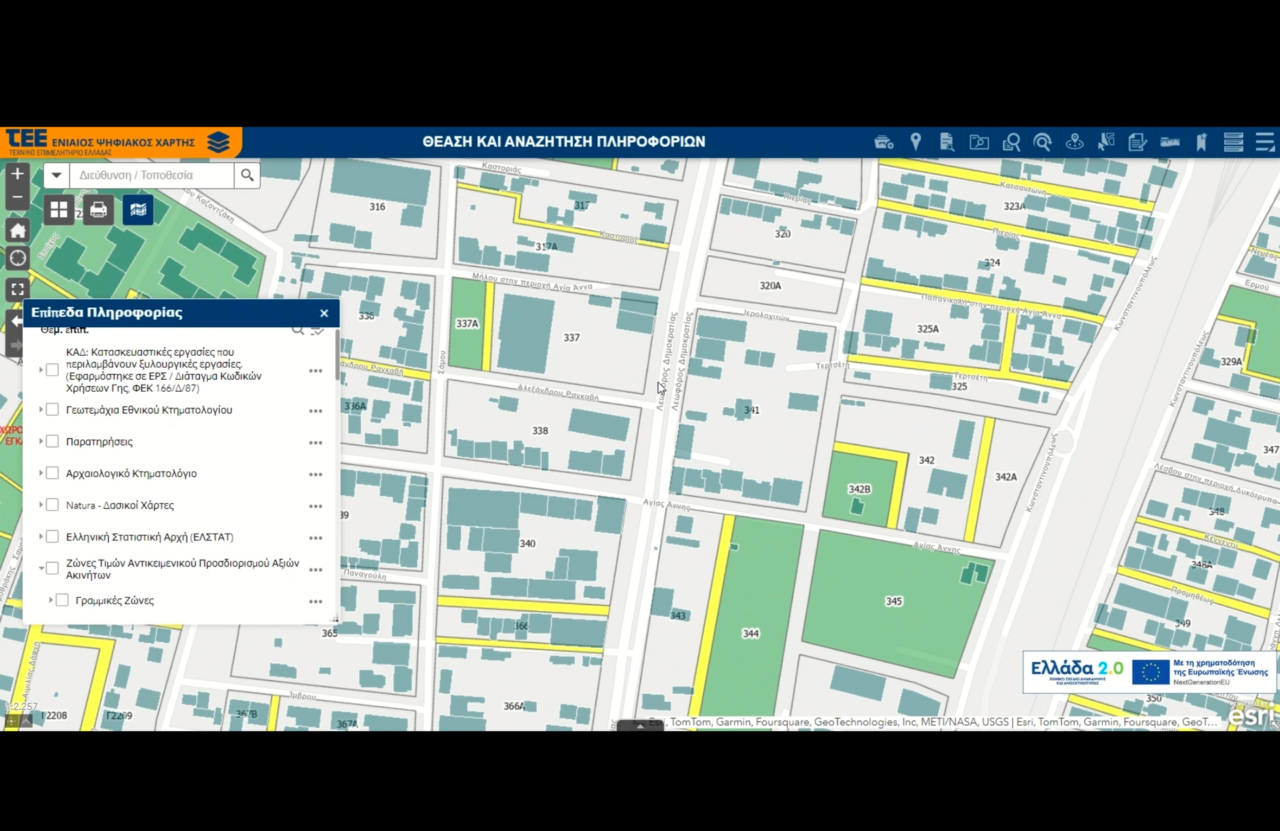This screenshot has height=831, width=1280.
Task: Click the Διεύθυνση / Τοποθεσία search field
Action: [150, 176]
